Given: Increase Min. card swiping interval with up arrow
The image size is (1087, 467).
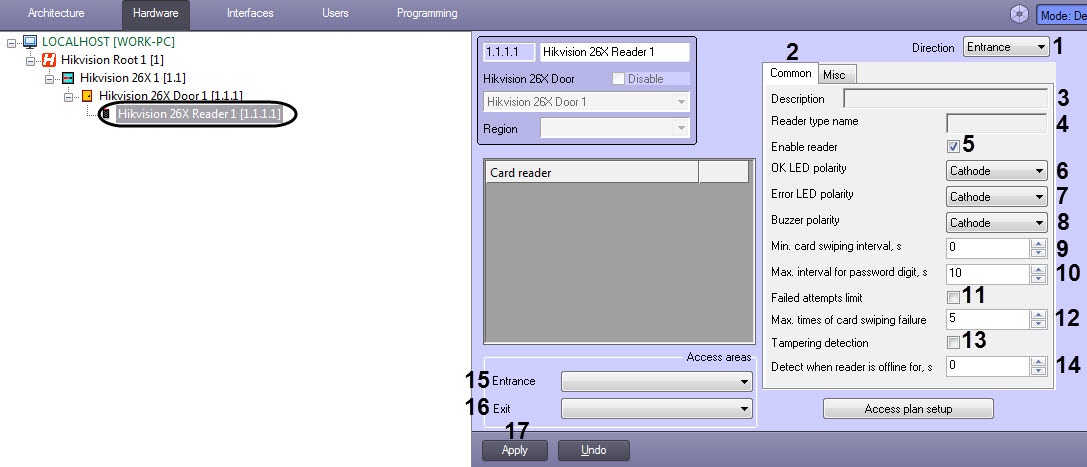Looking at the screenshot, I should pos(1038,243).
